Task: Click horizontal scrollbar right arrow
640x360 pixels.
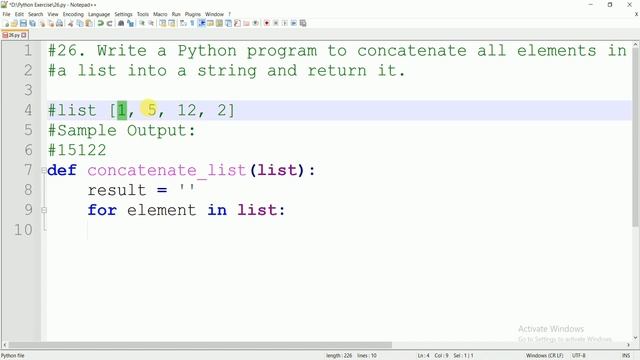Action: pos(628,345)
